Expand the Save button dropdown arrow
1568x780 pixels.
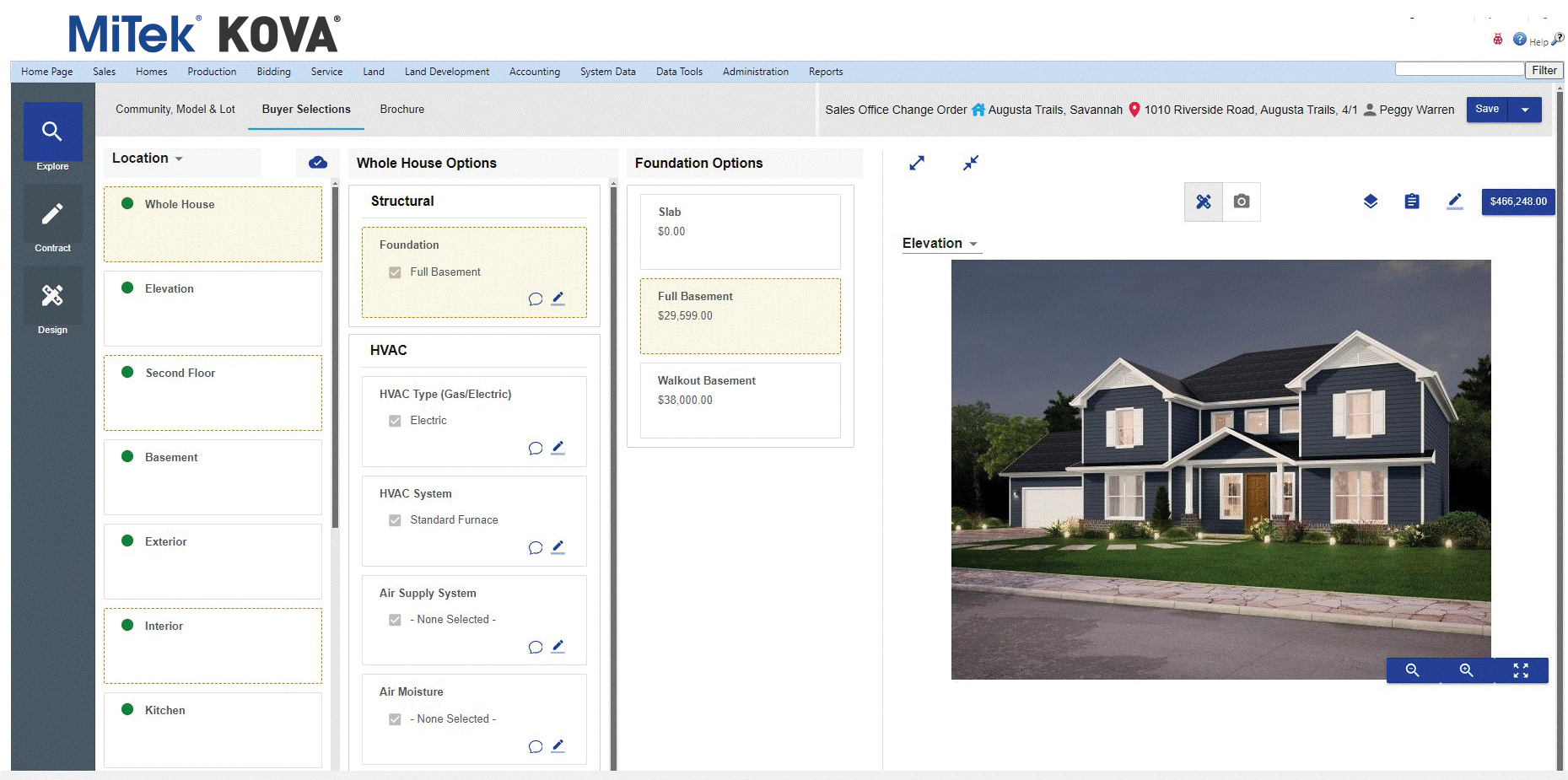(1524, 109)
